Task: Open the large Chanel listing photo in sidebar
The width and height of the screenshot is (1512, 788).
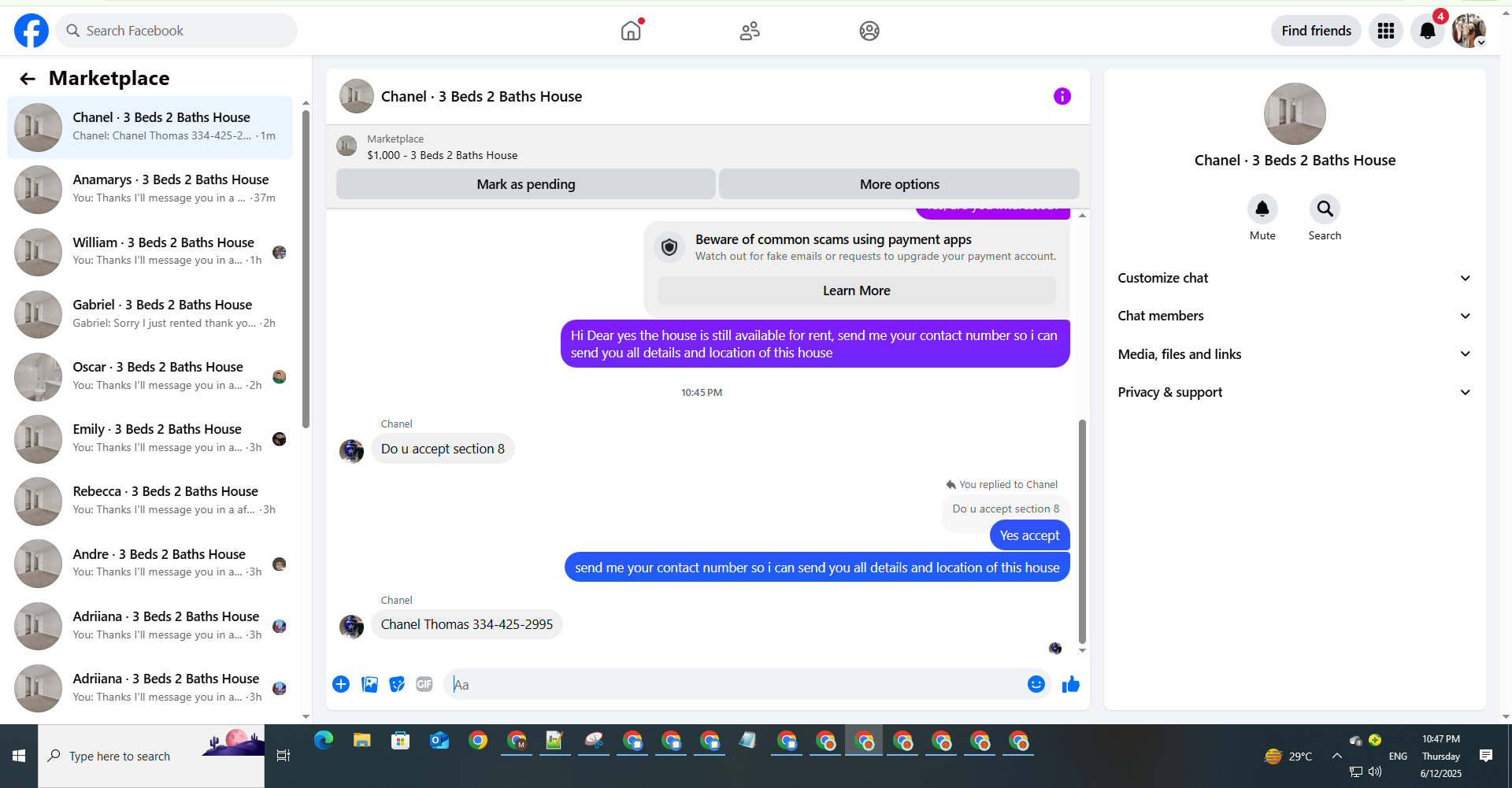Action: (1295, 114)
